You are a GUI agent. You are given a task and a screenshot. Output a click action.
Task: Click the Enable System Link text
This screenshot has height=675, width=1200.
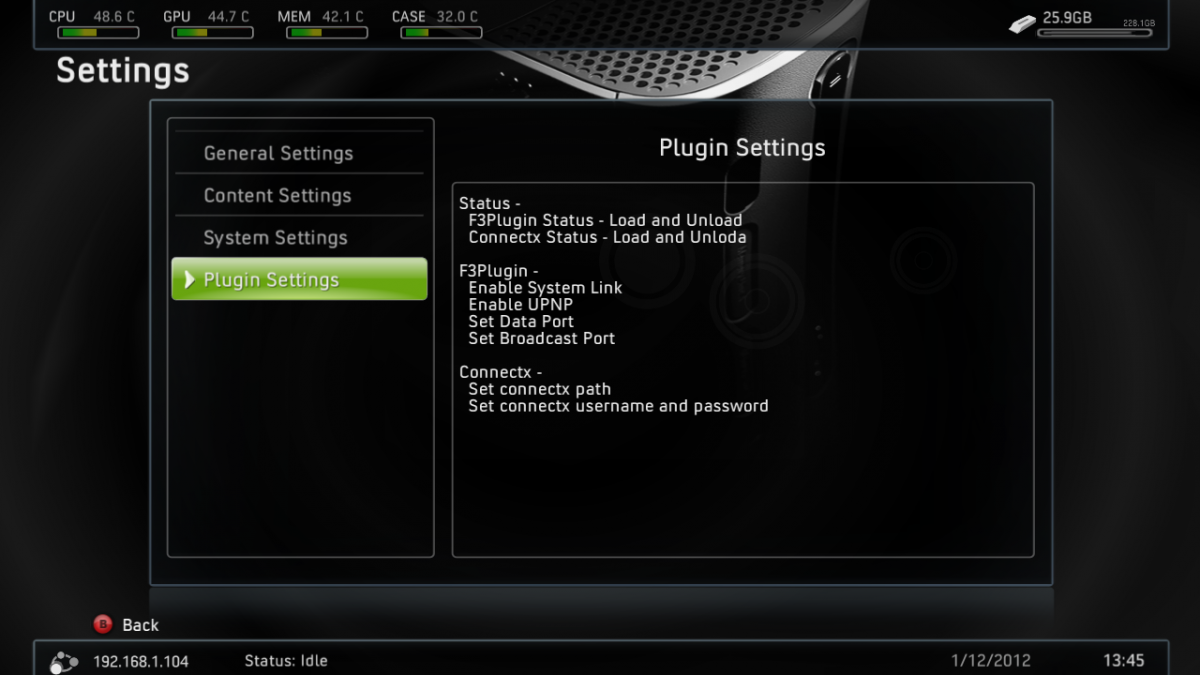(545, 288)
